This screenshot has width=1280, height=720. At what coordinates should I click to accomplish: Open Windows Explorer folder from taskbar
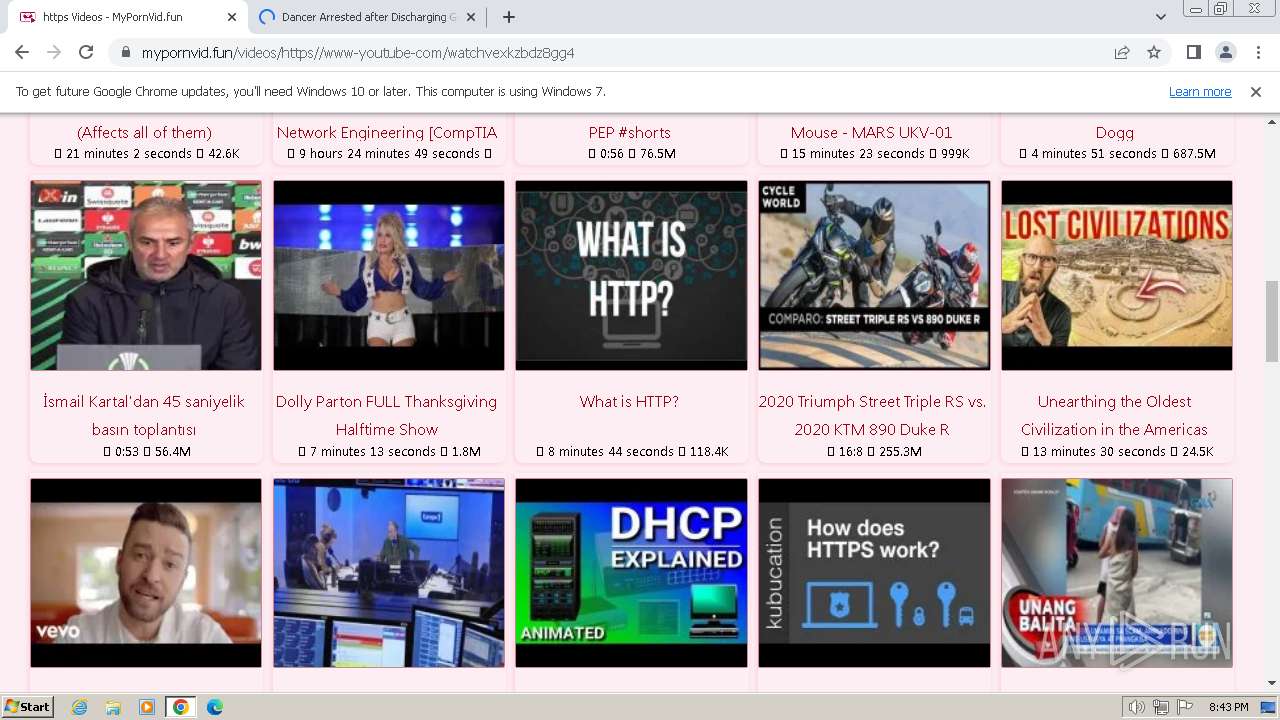(x=113, y=707)
